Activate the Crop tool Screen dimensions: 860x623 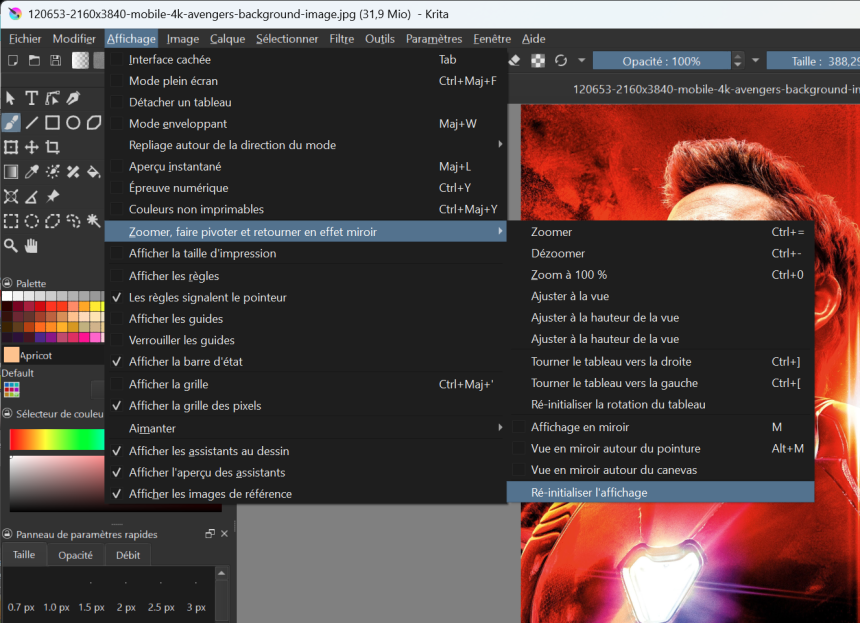[52, 148]
